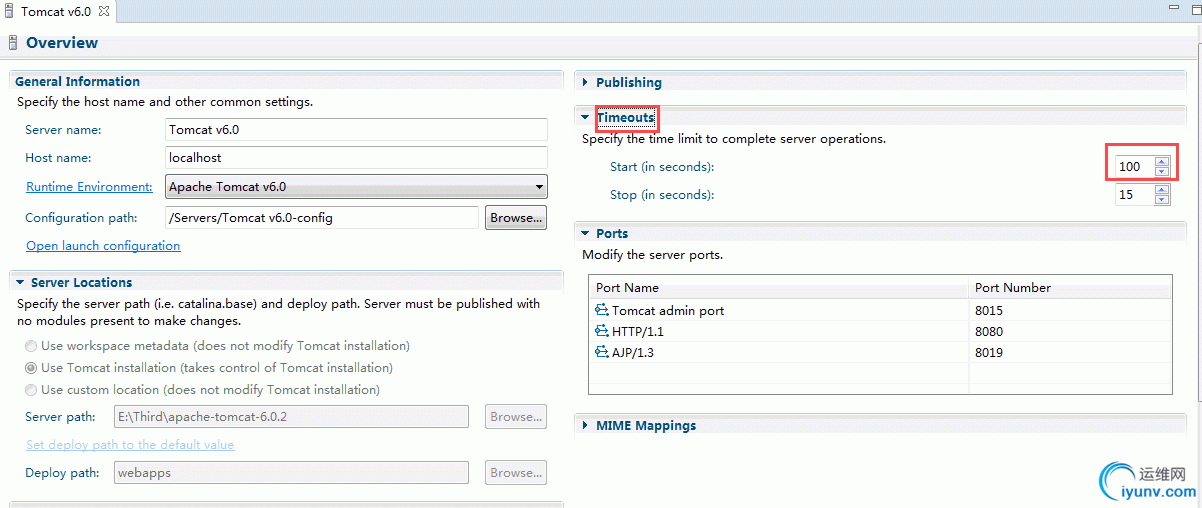Image resolution: width=1202 pixels, height=508 pixels.
Task: Select the HTTP/1.1 port row
Action: [x=880, y=331]
